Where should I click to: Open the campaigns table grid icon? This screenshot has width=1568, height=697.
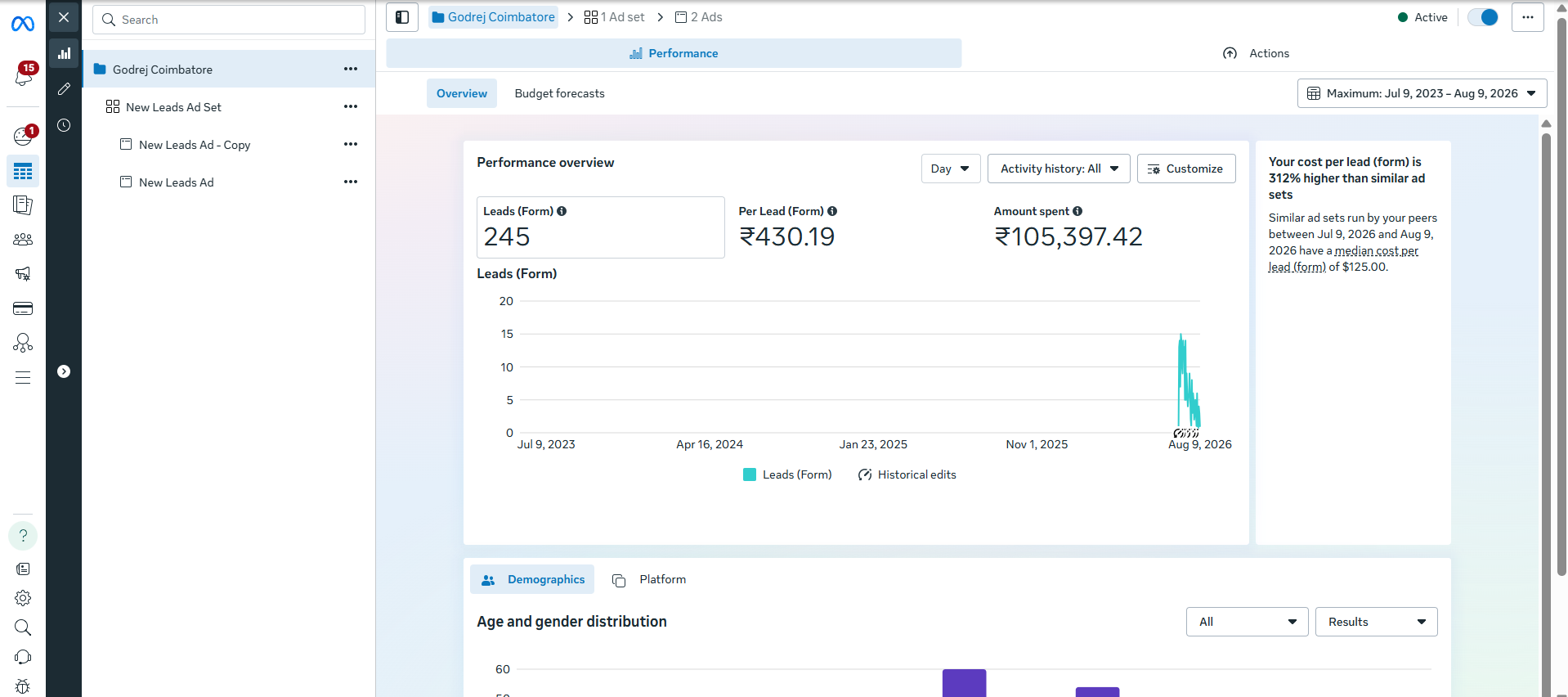point(23,171)
